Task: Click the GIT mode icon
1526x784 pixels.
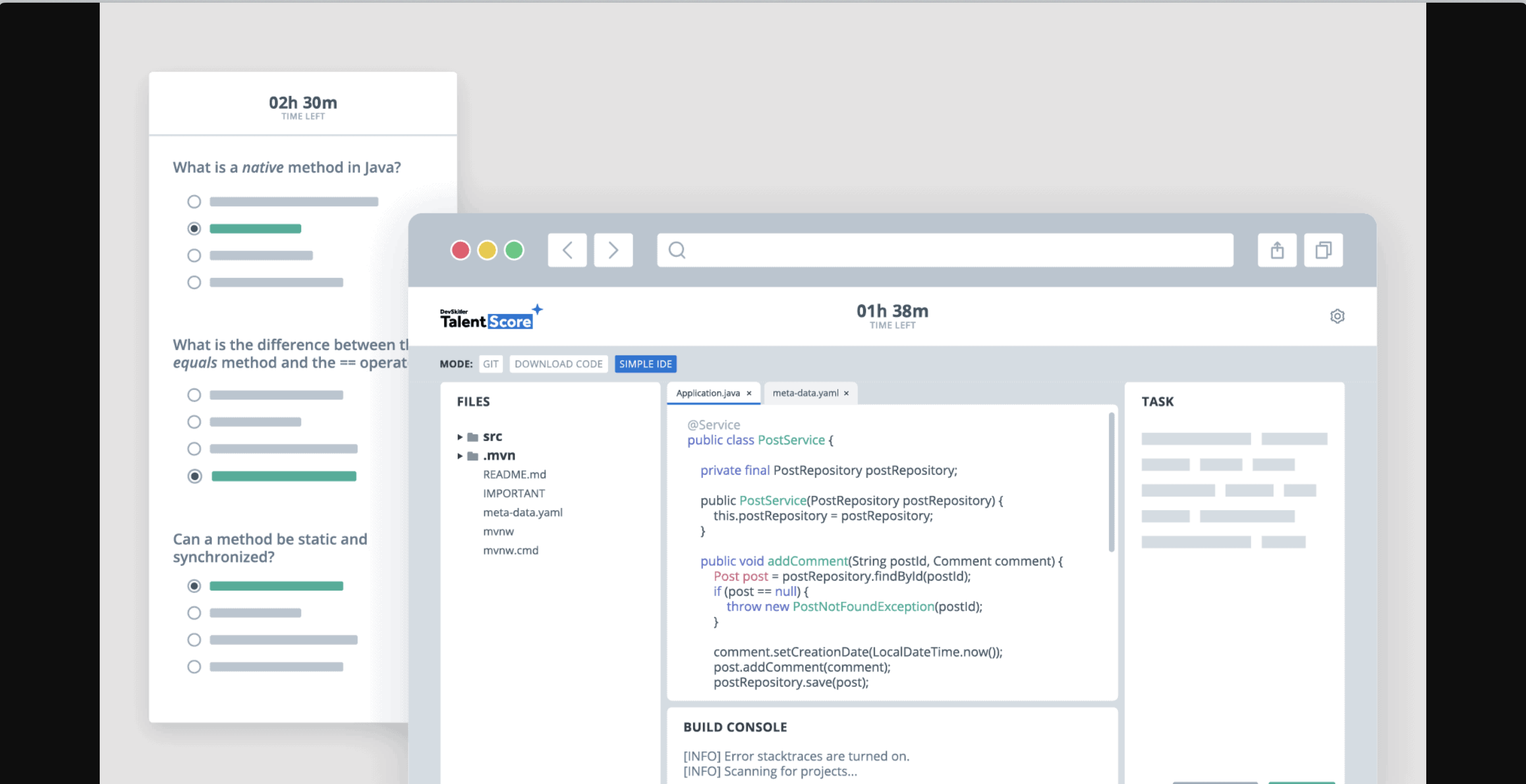Action: click(491, 363)
